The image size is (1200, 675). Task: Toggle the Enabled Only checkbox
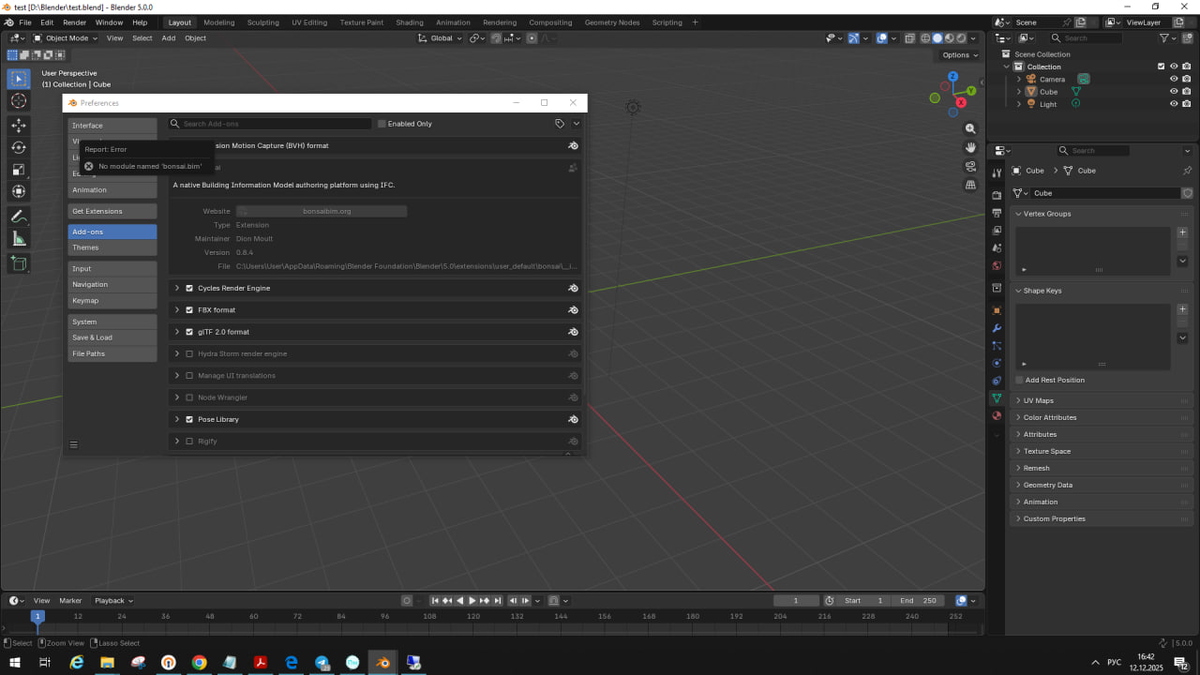[382, 124]
